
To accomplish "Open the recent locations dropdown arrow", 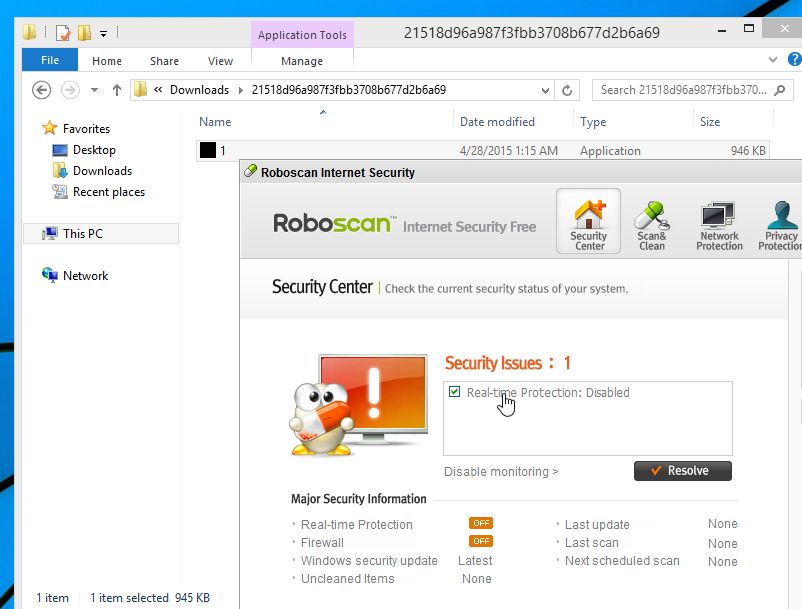I will pyautogui.click(x=94, y=90).
